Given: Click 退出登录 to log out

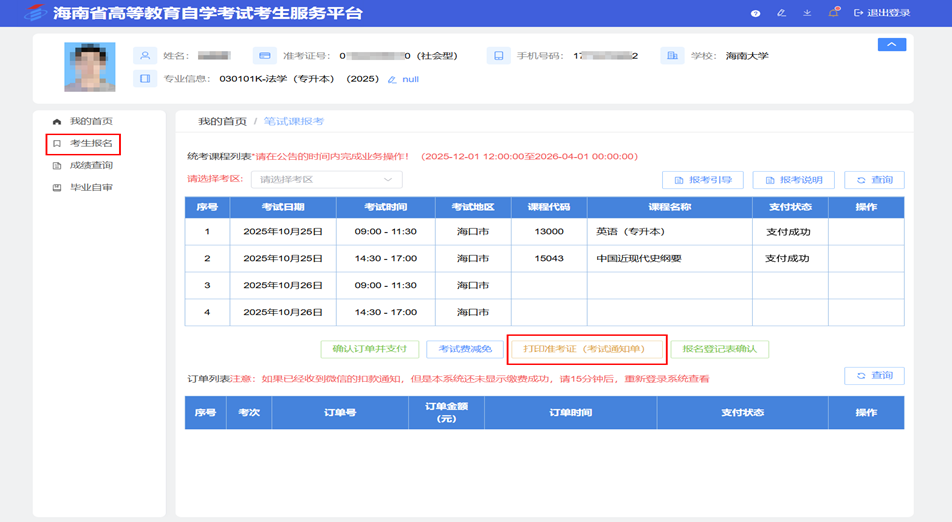Looking at the screenshot, I should 882,13.
